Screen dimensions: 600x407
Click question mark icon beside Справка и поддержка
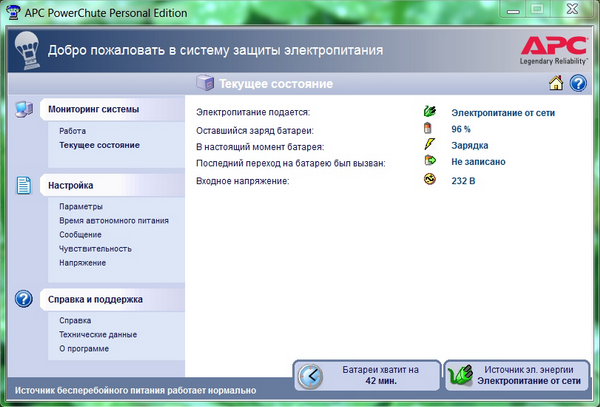click(24, 299)
